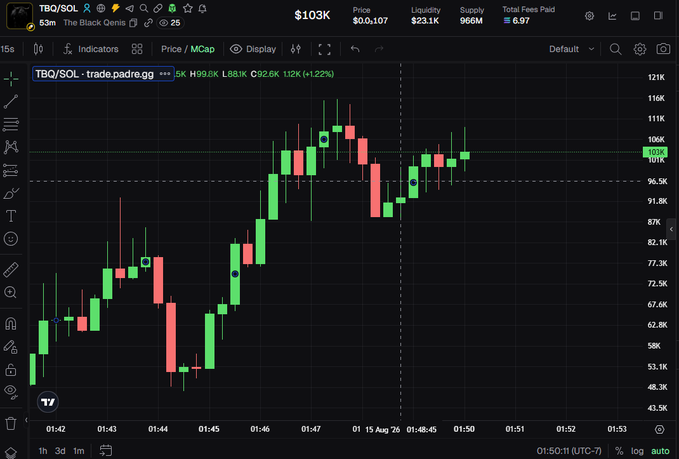Select the trend line tool
Image resolution: width=679 pixels, height=459 pixels.
11,102
